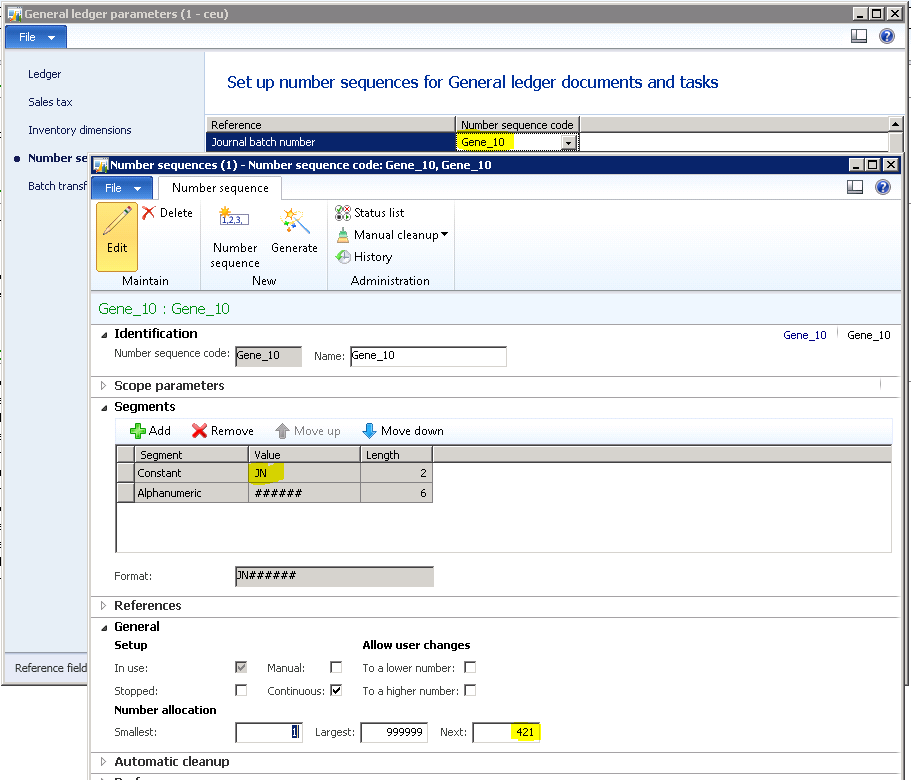Check the To a lower number box

click(x=470, y=668)
